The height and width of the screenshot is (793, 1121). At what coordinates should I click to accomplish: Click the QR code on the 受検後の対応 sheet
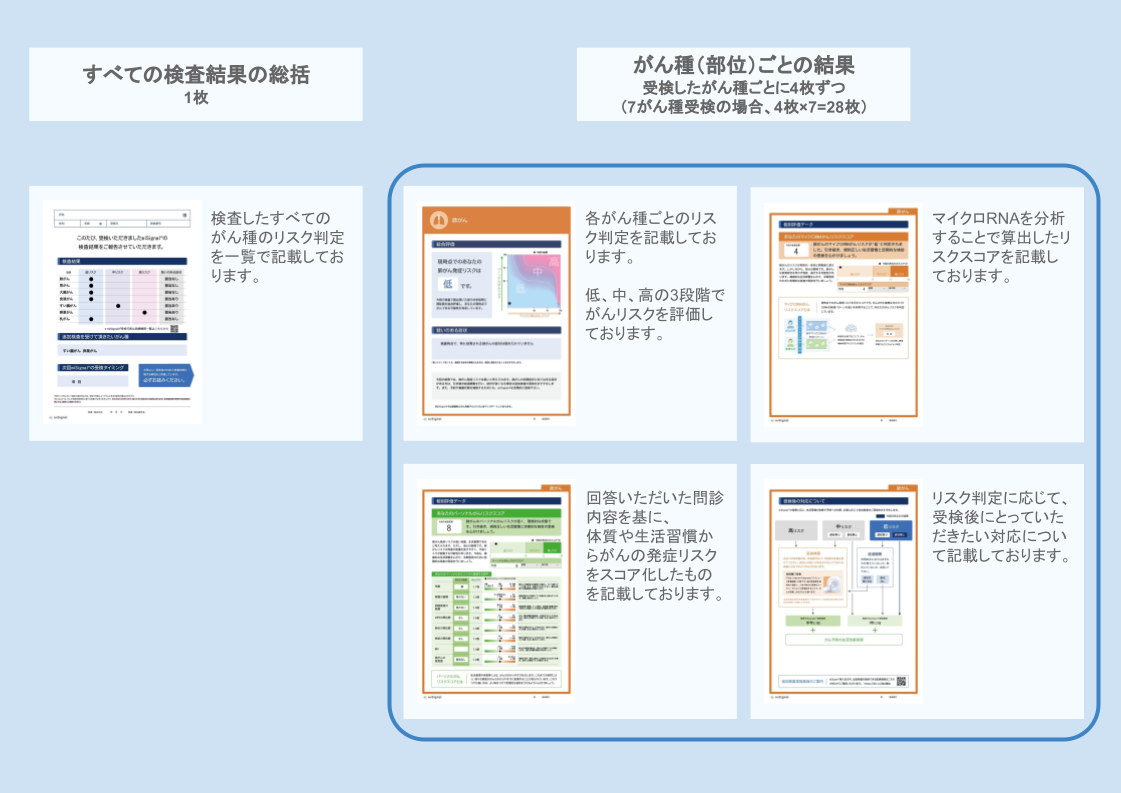(x=900, y=681)
